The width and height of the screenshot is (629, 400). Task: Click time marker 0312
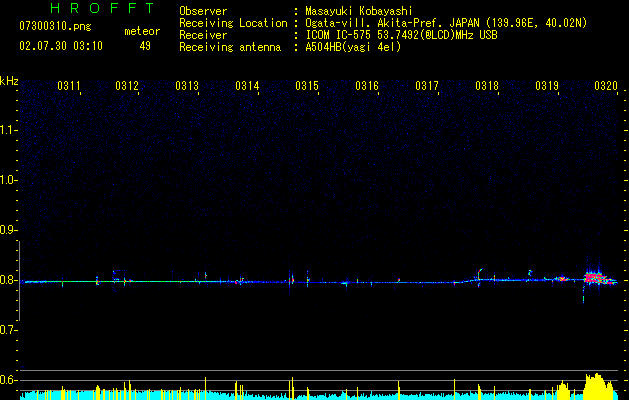[127, 86]
